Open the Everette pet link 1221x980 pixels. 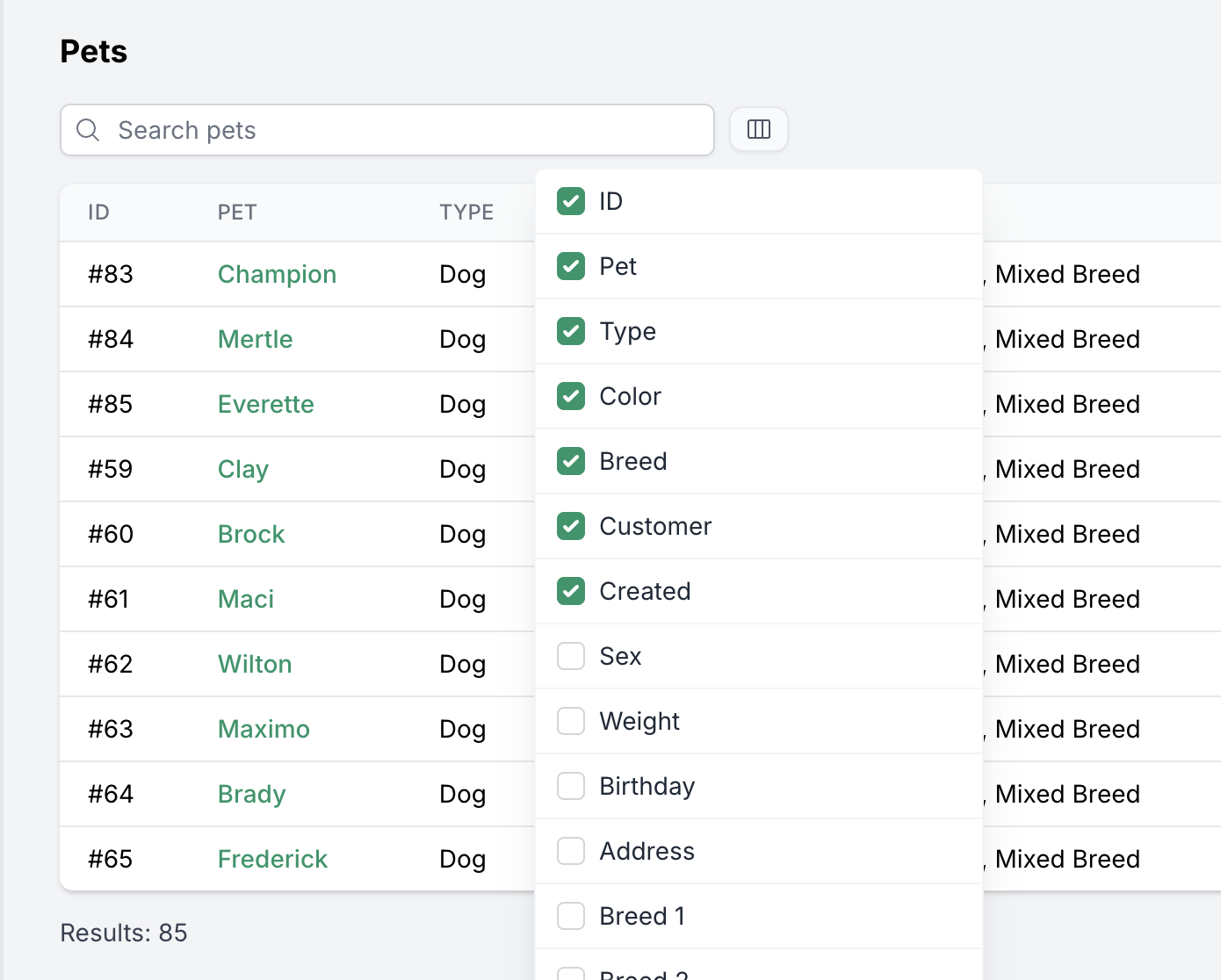pos(265,404)
